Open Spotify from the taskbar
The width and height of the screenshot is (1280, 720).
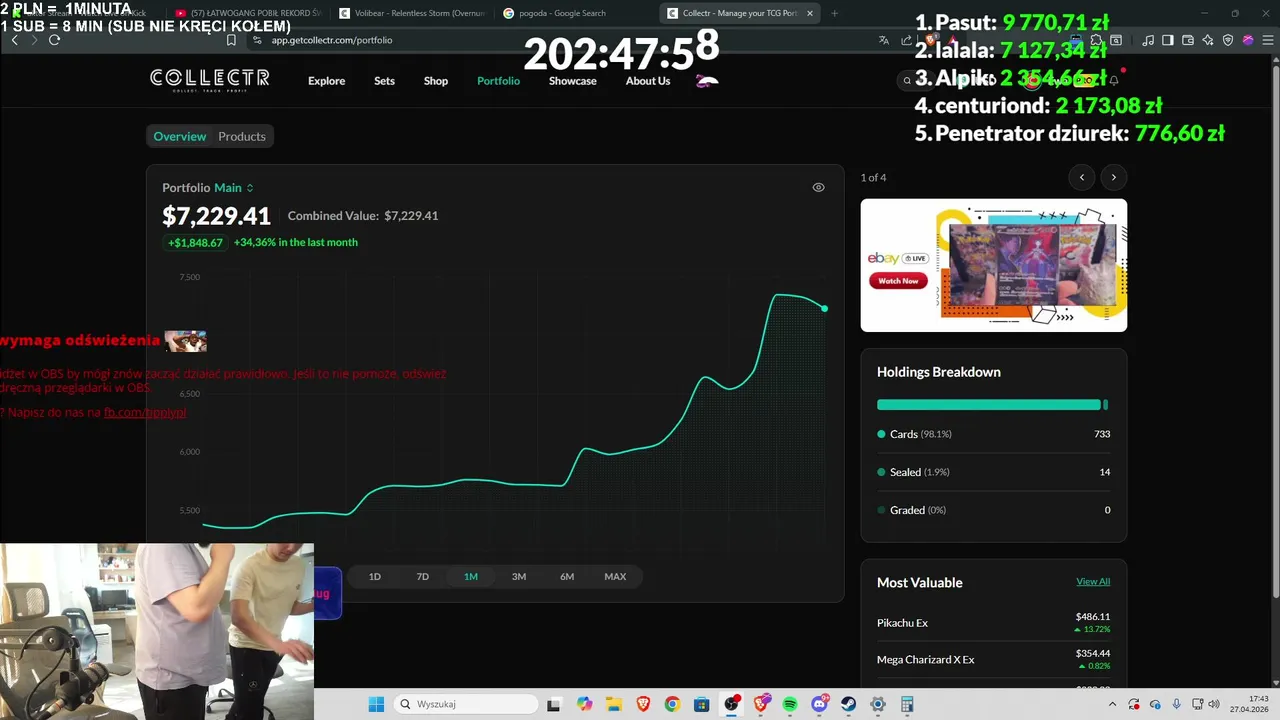[790, 704]
